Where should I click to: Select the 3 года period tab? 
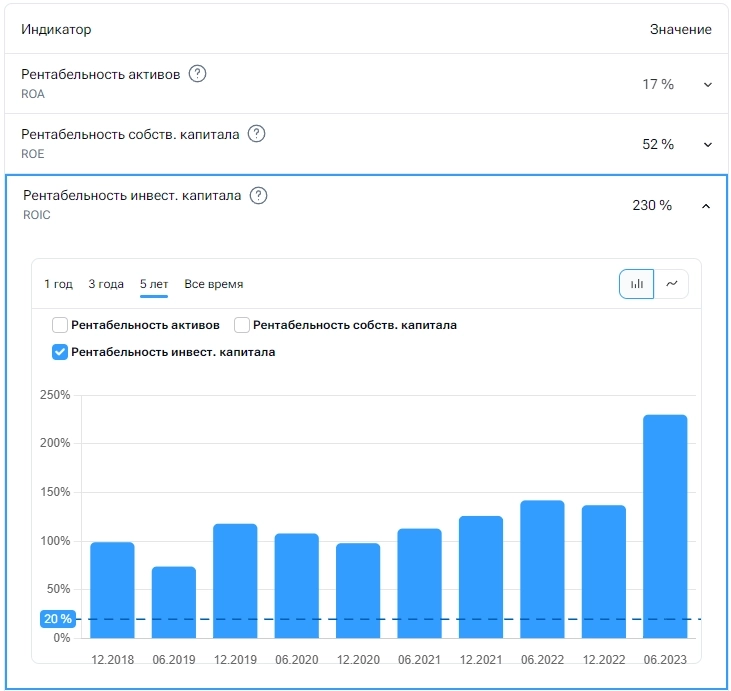(x=106, y=284)
